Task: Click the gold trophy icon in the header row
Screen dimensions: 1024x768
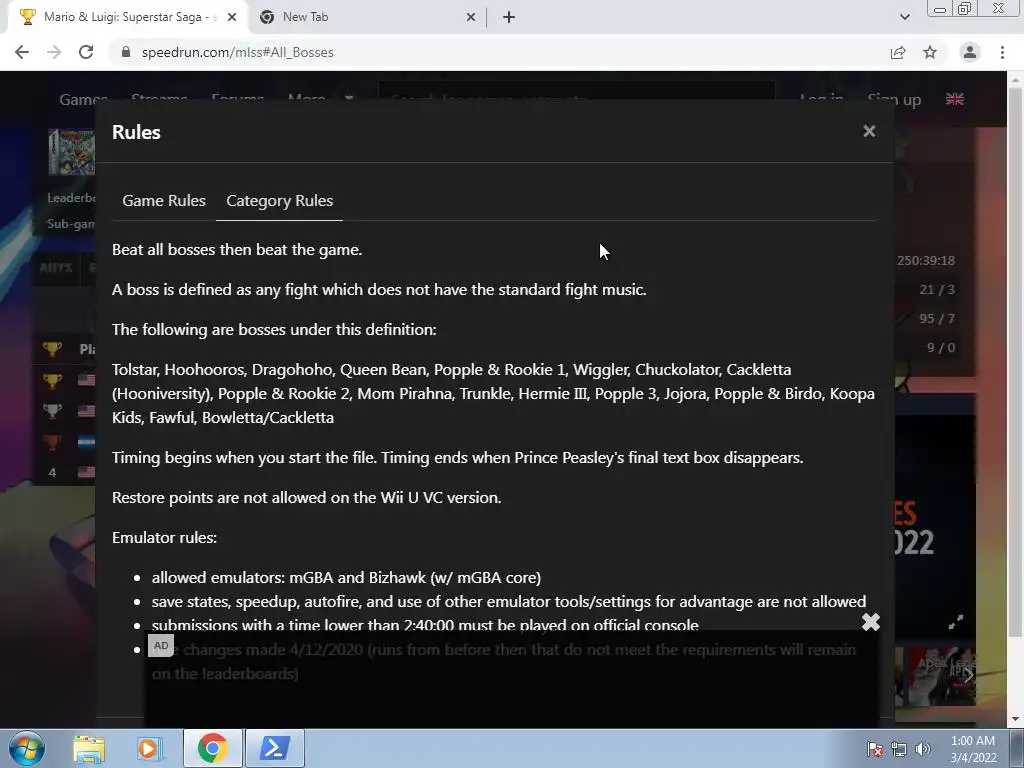Action: point(52,349)
